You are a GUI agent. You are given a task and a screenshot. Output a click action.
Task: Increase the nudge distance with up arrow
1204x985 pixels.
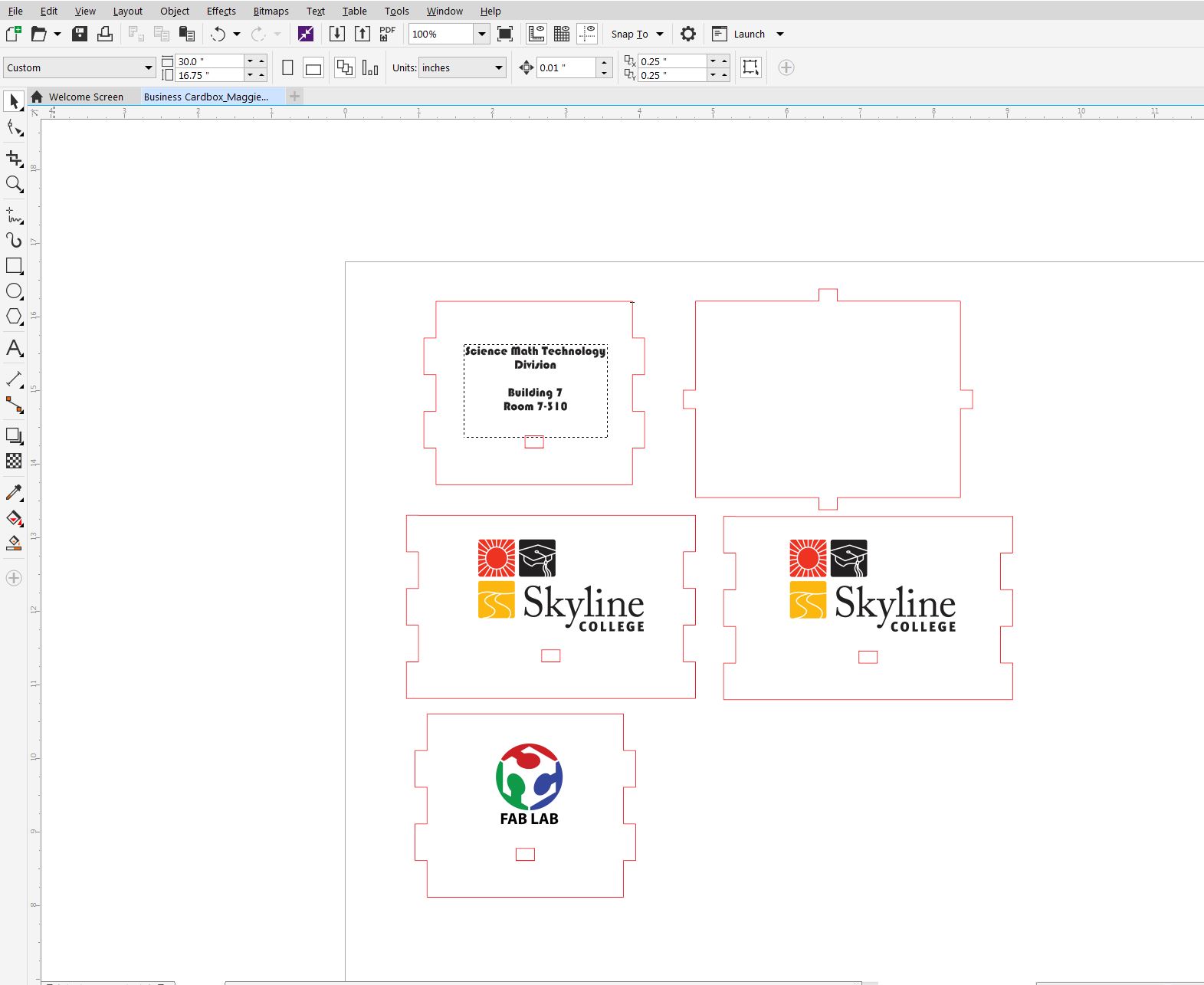tap(605, 62)
